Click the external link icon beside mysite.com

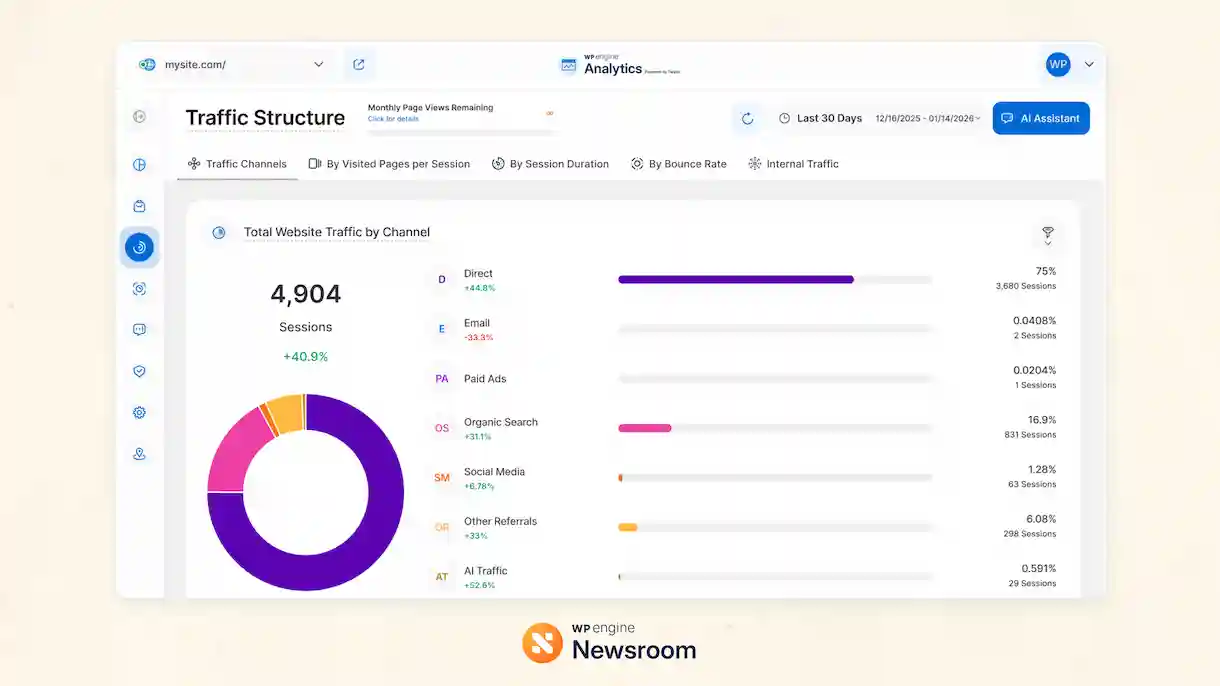click(x=359, y=63)
